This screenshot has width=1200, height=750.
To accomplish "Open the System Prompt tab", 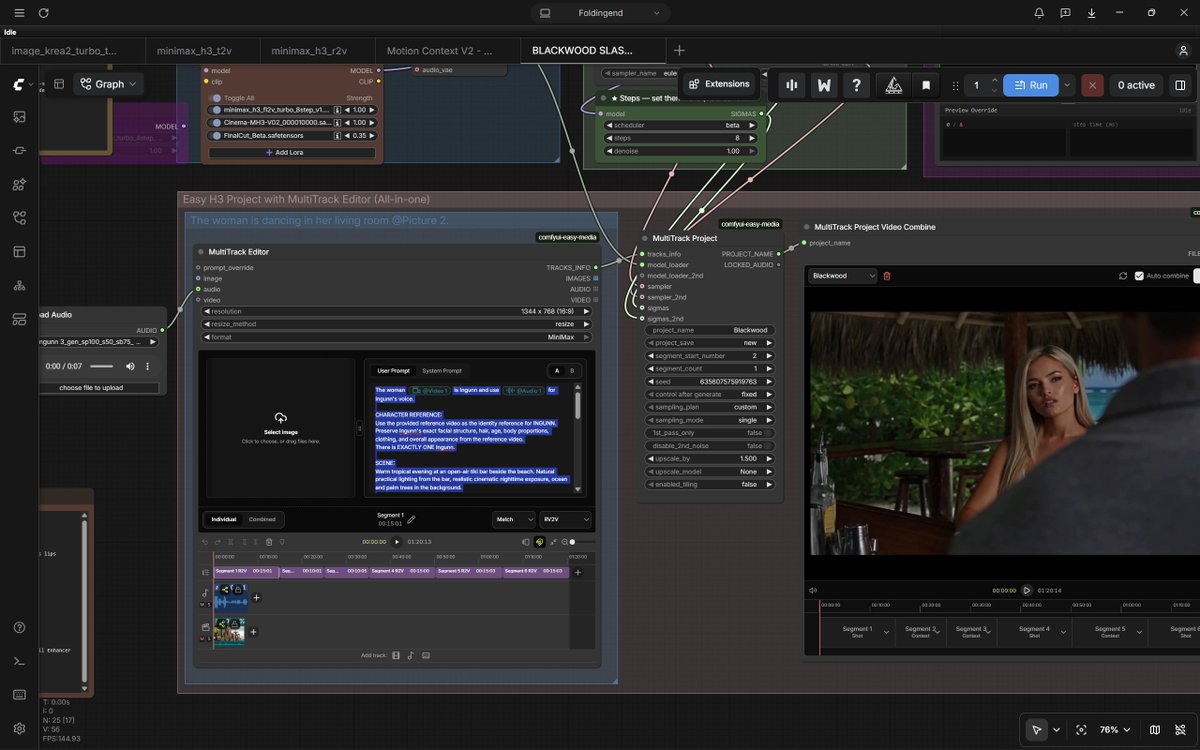I will (442, 371).
